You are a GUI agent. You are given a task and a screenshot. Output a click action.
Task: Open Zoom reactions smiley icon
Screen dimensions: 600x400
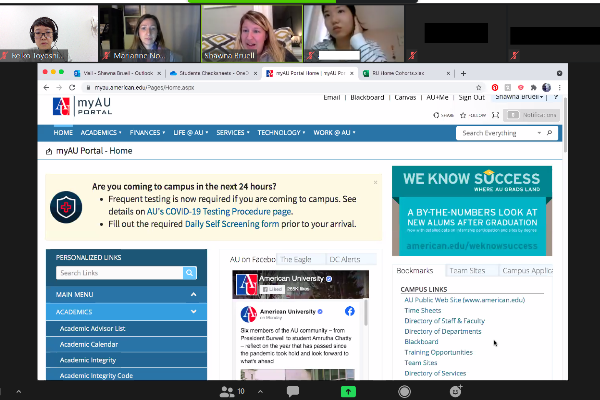(x=455, y=391)
